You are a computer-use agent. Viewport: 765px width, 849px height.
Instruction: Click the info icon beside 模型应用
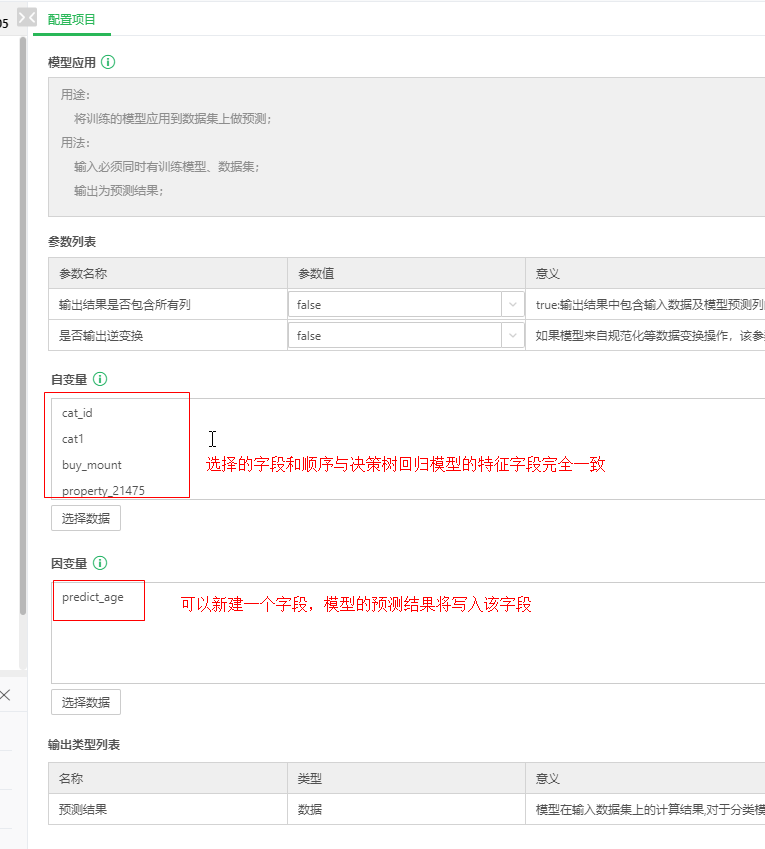(x=108, y=62)
